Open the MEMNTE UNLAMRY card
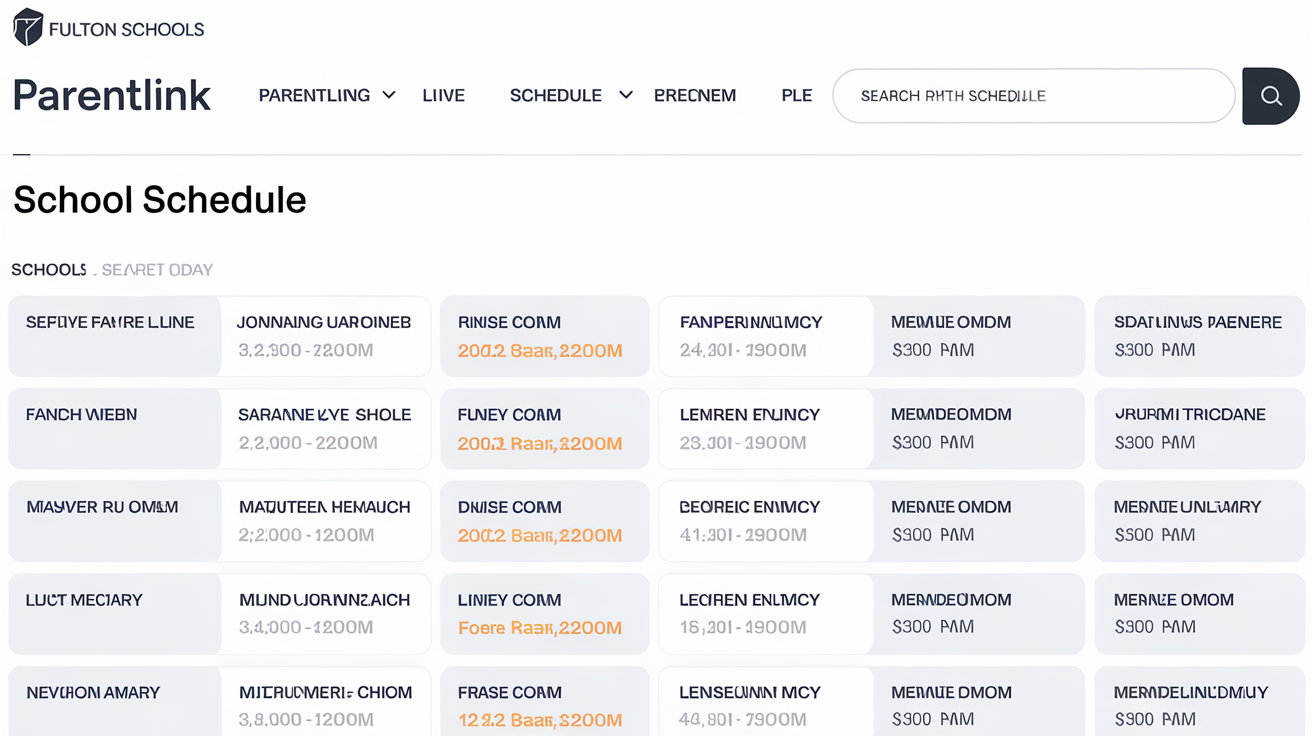Image resolution: width=1312 pixels, height=736 pixels. (x=1199, y=521)
